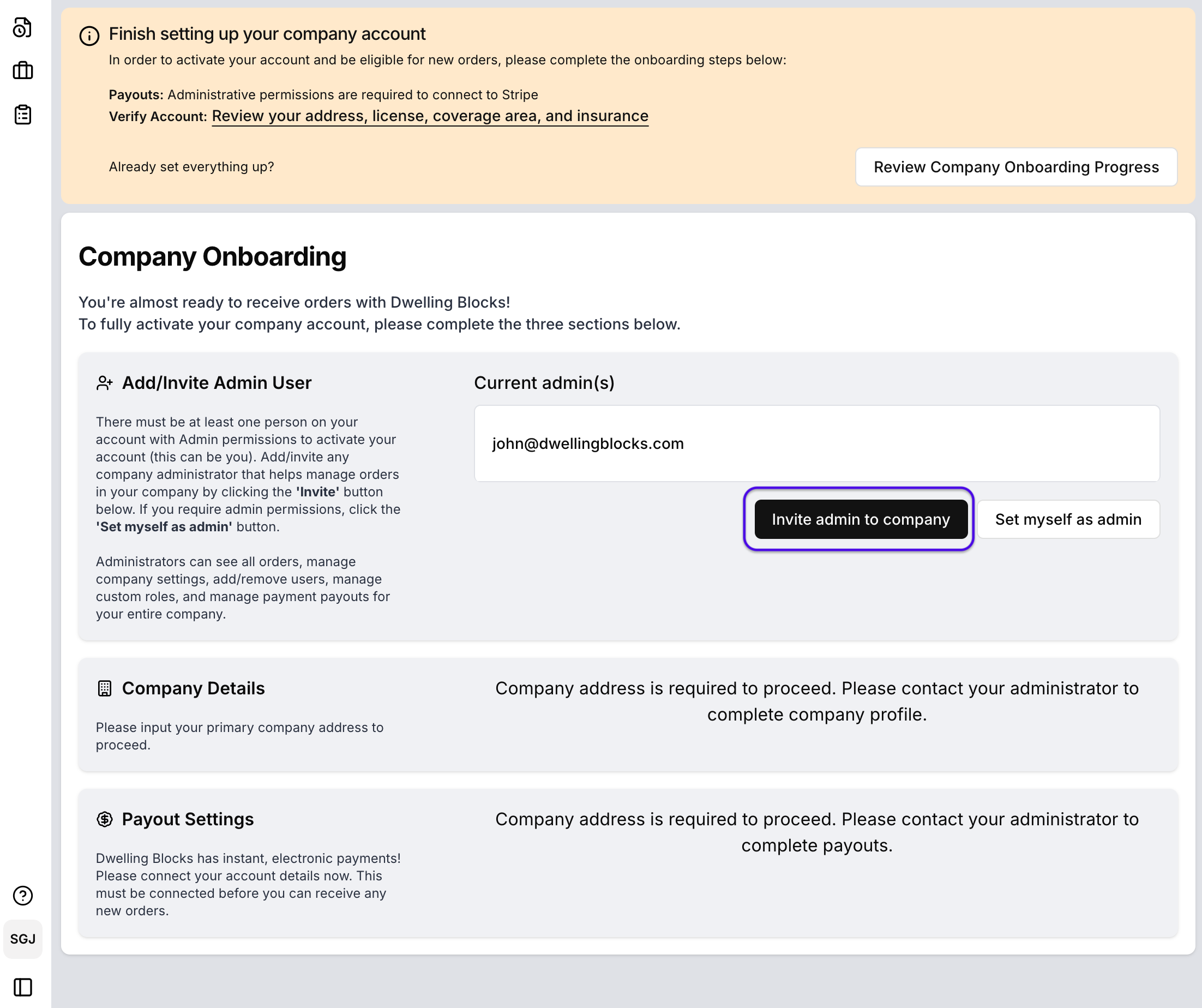Click Review Company Onboarding Progress button
This screenshot has height=1008, width=1202.
pos(1015,166)
